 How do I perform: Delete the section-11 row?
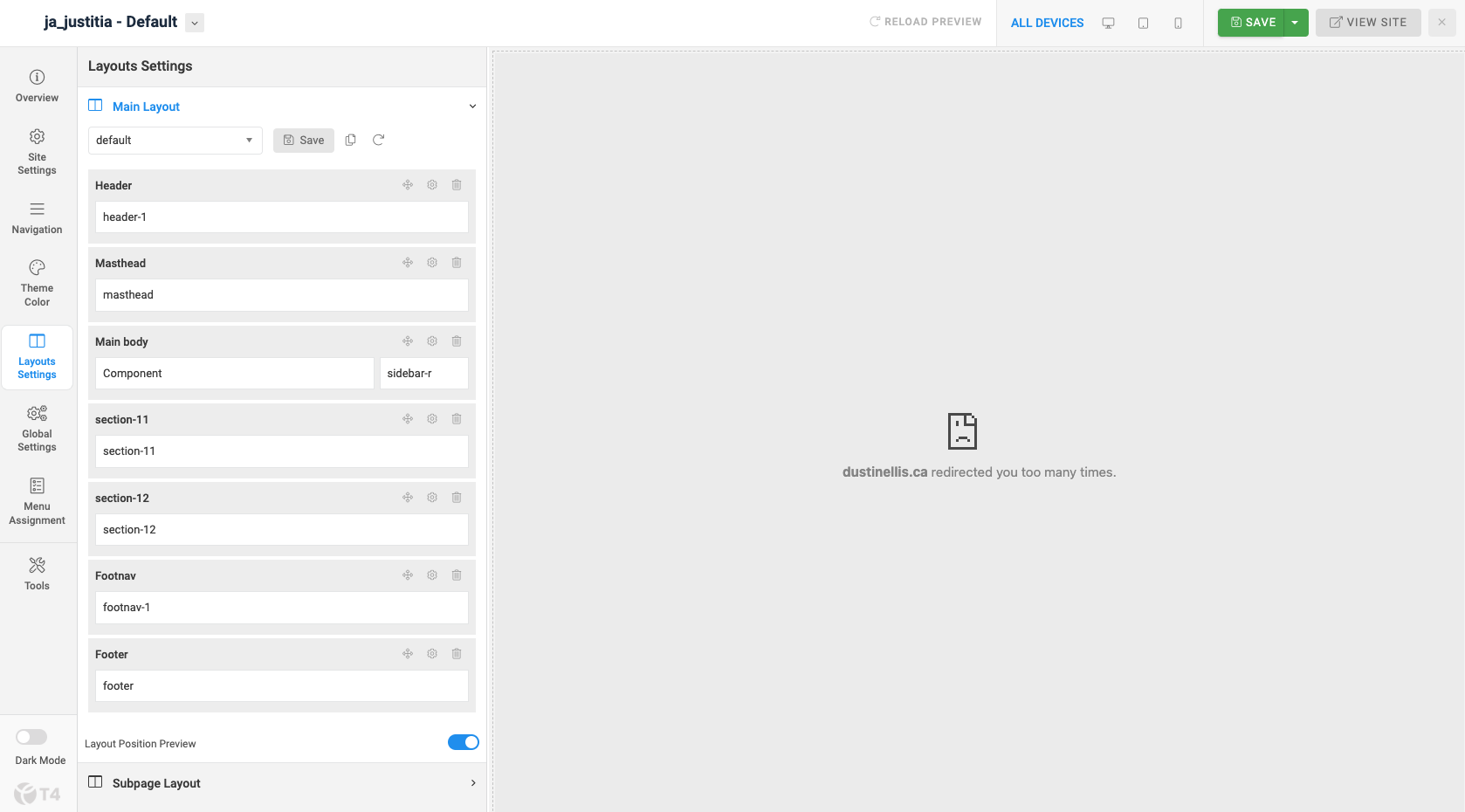[x=457, y=419]
